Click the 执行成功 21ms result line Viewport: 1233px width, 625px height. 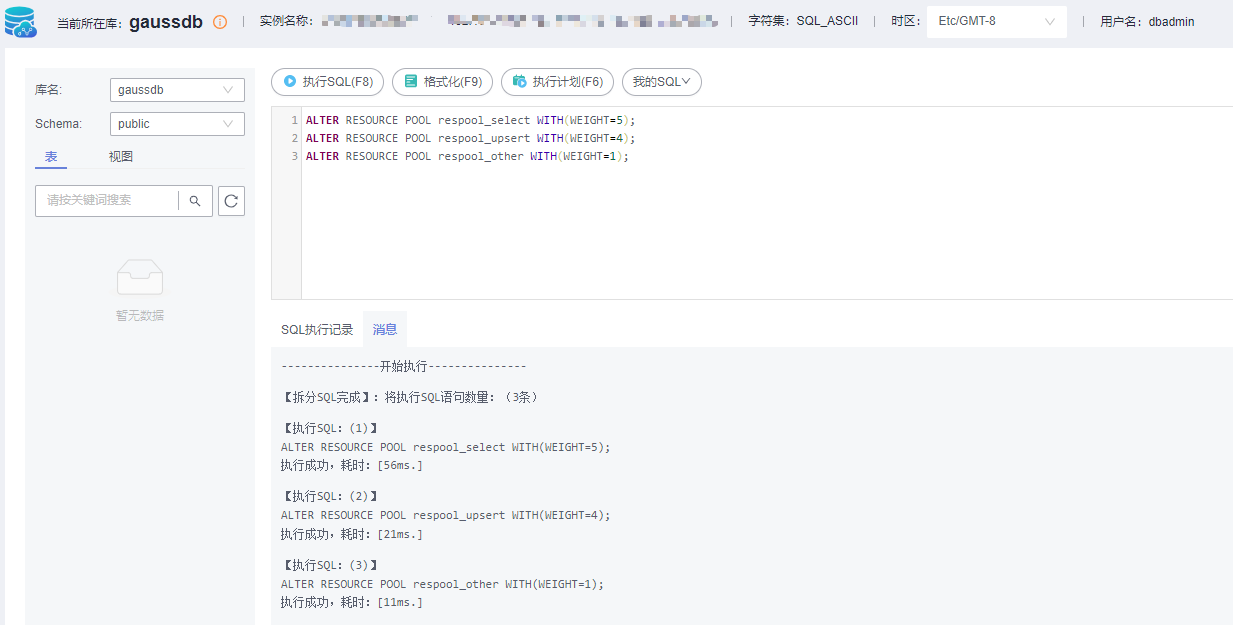[352, 534]
